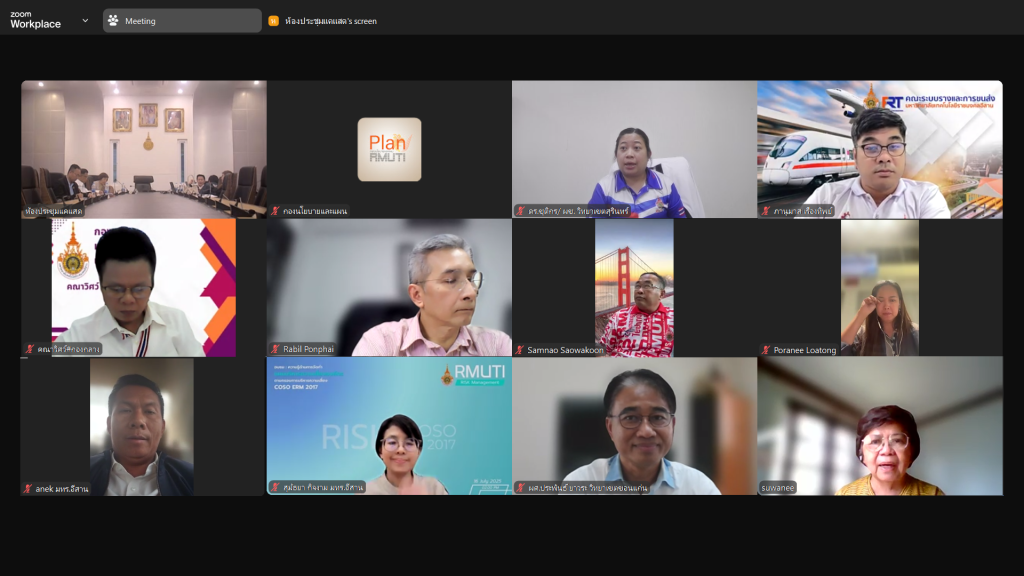Open the ห้องประชุมแคแสด's screen tab
This screenshot has height=576, width=1024.
[x=330, y=21]
